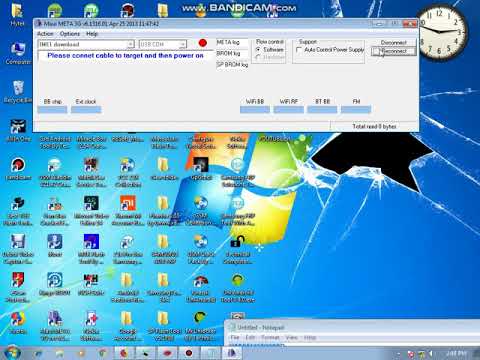Open the Bandicam red-circle desktop shortcut
The image size is (480, 360).
[x=18, y=169]
